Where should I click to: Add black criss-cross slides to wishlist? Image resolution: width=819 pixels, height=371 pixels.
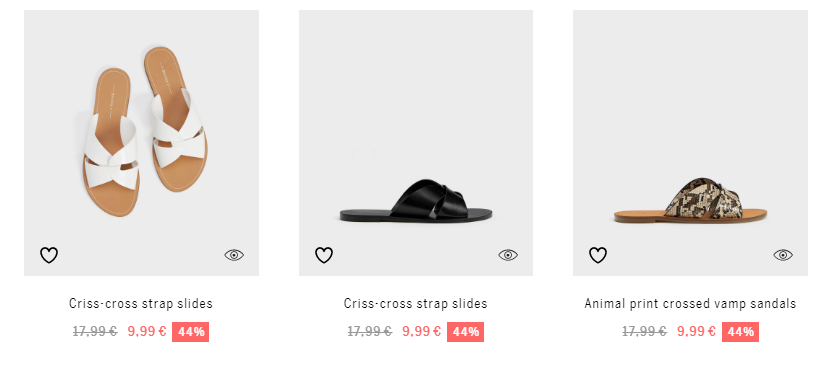[x=324, y=255]
